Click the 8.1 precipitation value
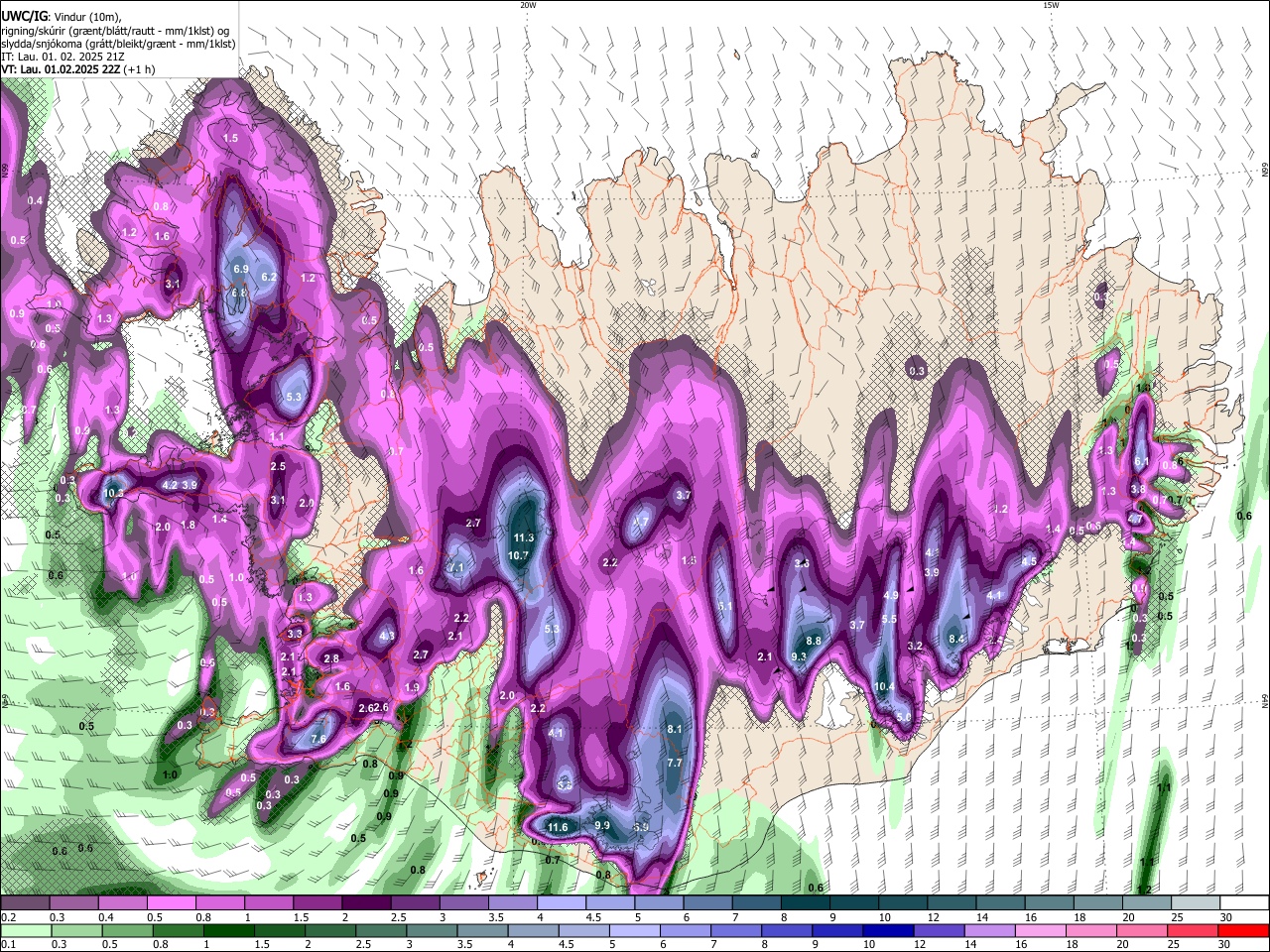This screenshot has height=952, width=1270. 675,729
